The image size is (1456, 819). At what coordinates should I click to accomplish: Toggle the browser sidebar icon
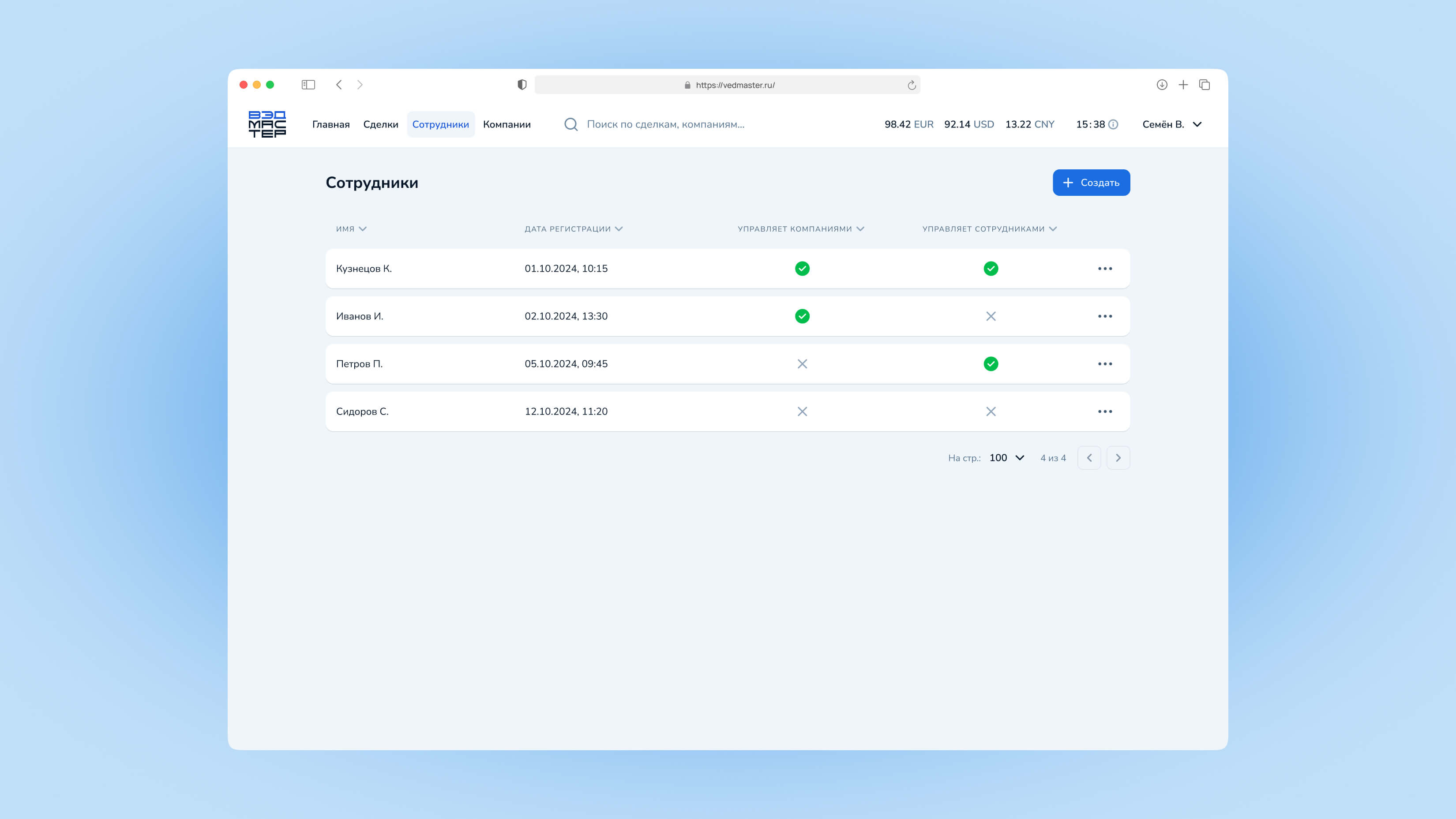point(308,85)
